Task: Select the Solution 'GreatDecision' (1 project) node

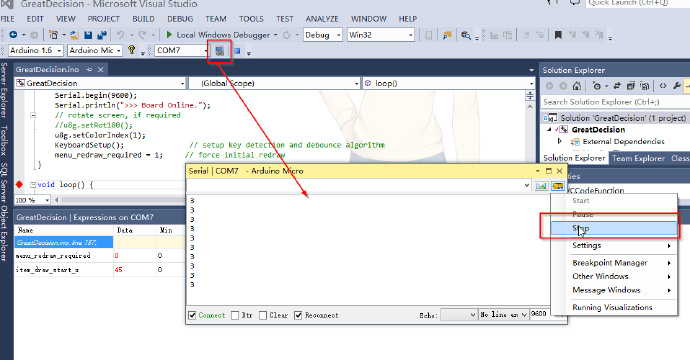Action: click(615, 118)
